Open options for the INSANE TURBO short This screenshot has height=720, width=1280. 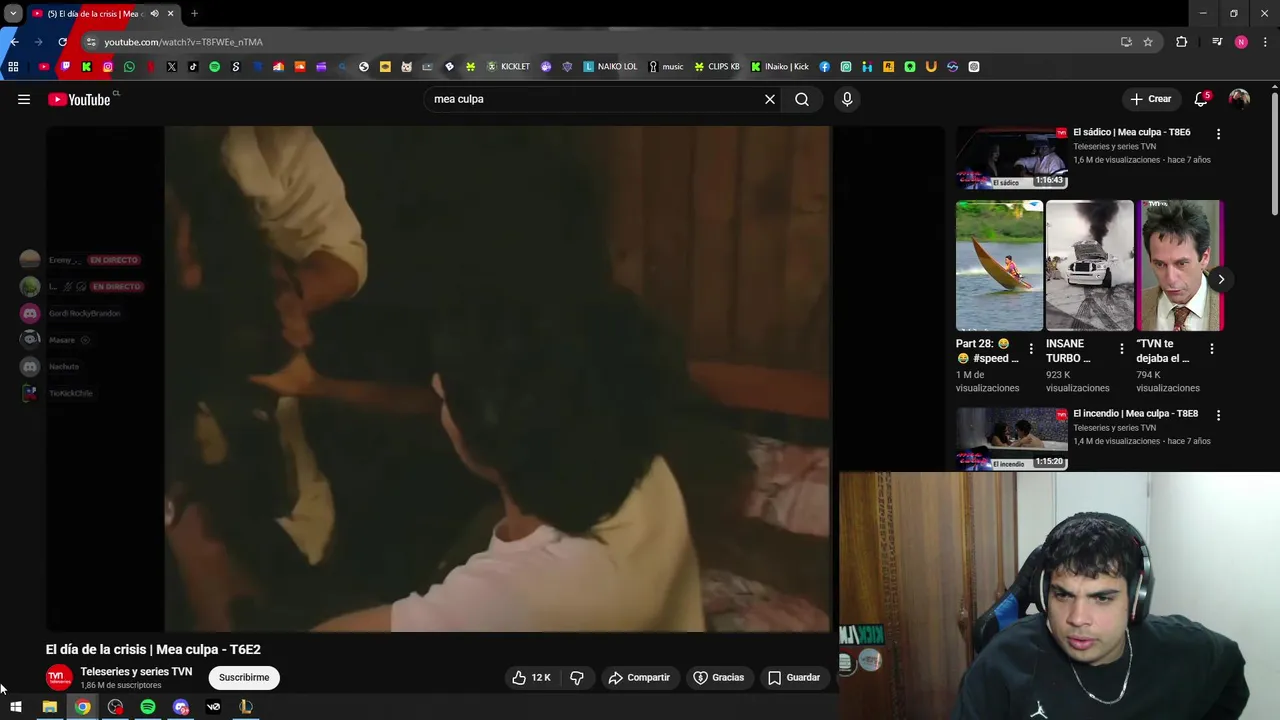1121,349
